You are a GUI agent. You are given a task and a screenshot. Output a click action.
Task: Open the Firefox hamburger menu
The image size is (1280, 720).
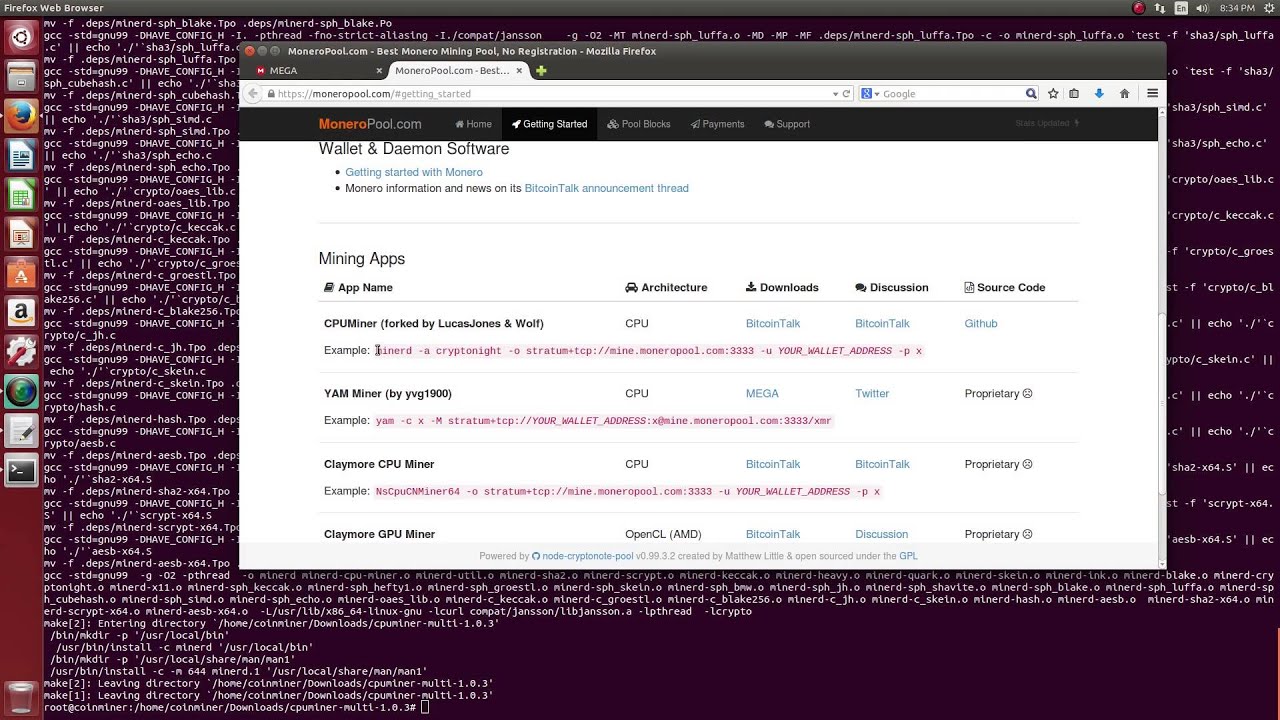pos(1152,93)
